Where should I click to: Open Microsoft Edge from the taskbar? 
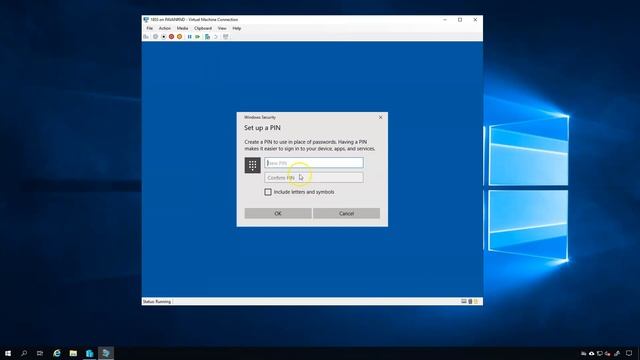pyautogui.click(x=57, y=353)
